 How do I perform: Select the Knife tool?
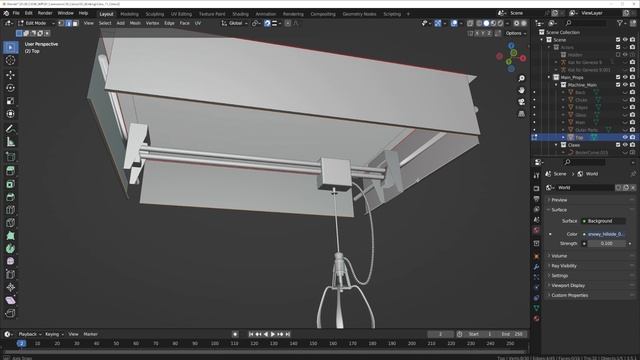[11, 223]
